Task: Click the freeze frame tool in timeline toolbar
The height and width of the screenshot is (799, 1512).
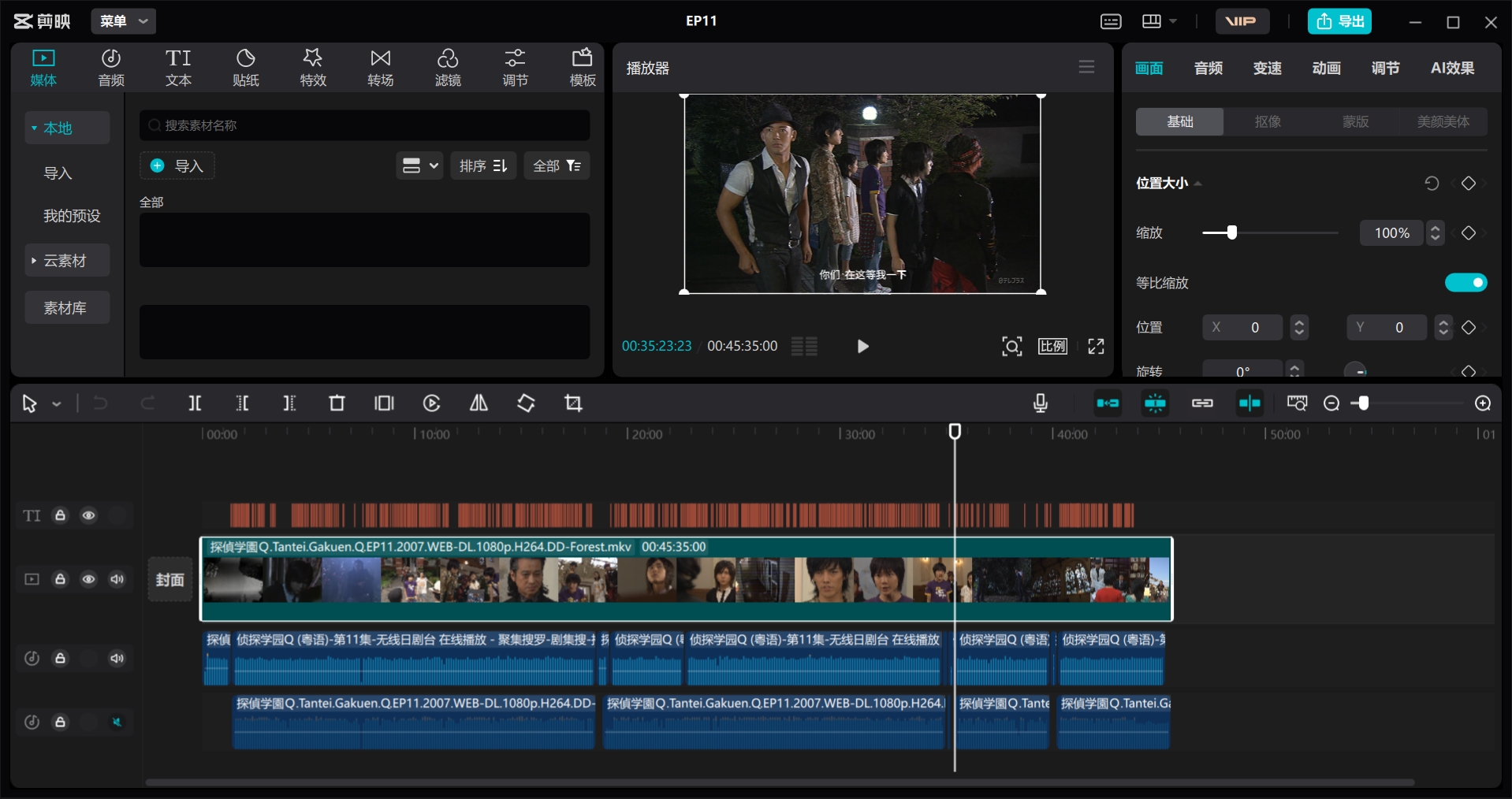Action: (x=384, y=403)
